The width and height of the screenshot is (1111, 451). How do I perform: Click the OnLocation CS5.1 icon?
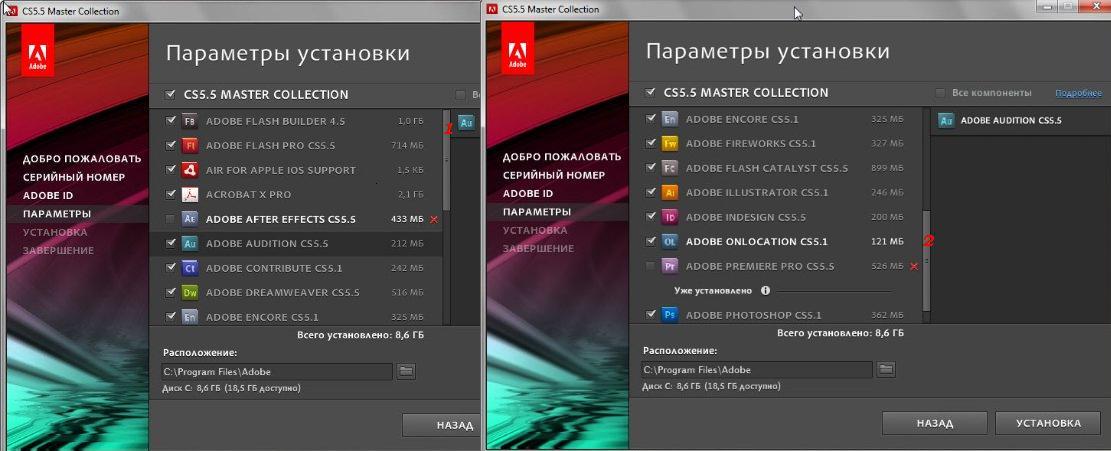click(670, 241)
